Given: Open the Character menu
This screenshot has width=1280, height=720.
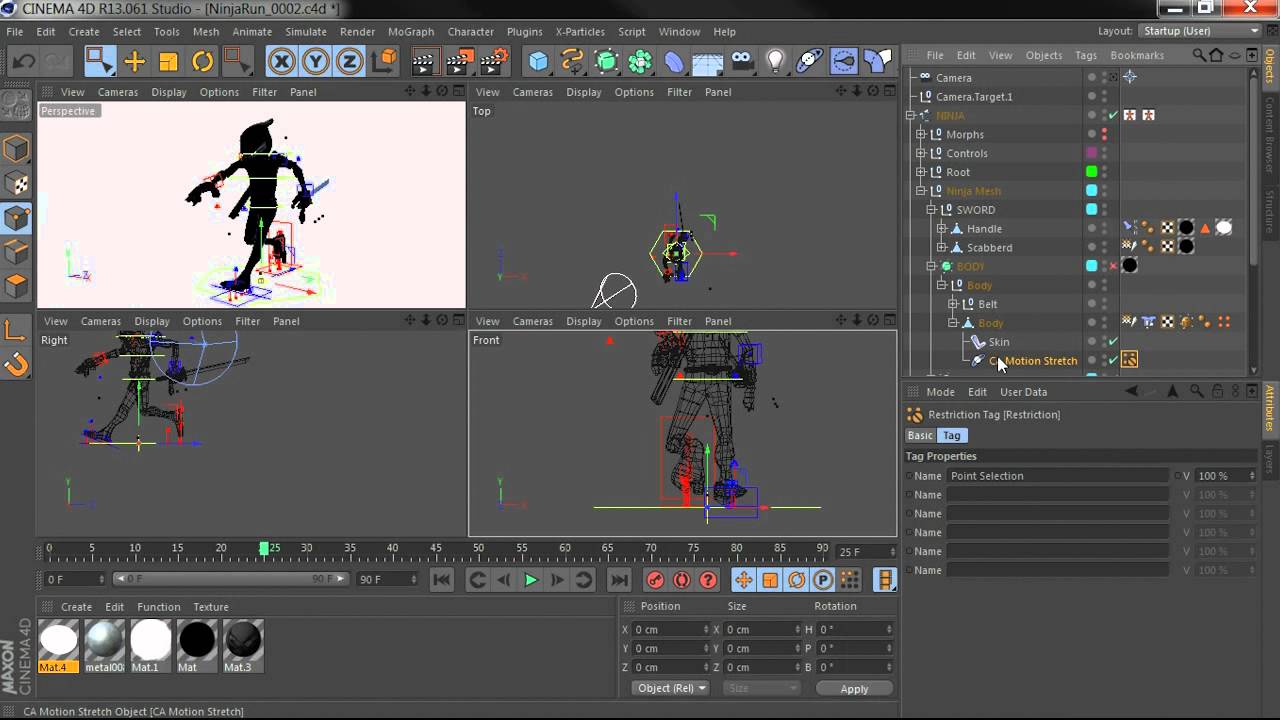Looking at the screenshot, I should pos(470,32).
